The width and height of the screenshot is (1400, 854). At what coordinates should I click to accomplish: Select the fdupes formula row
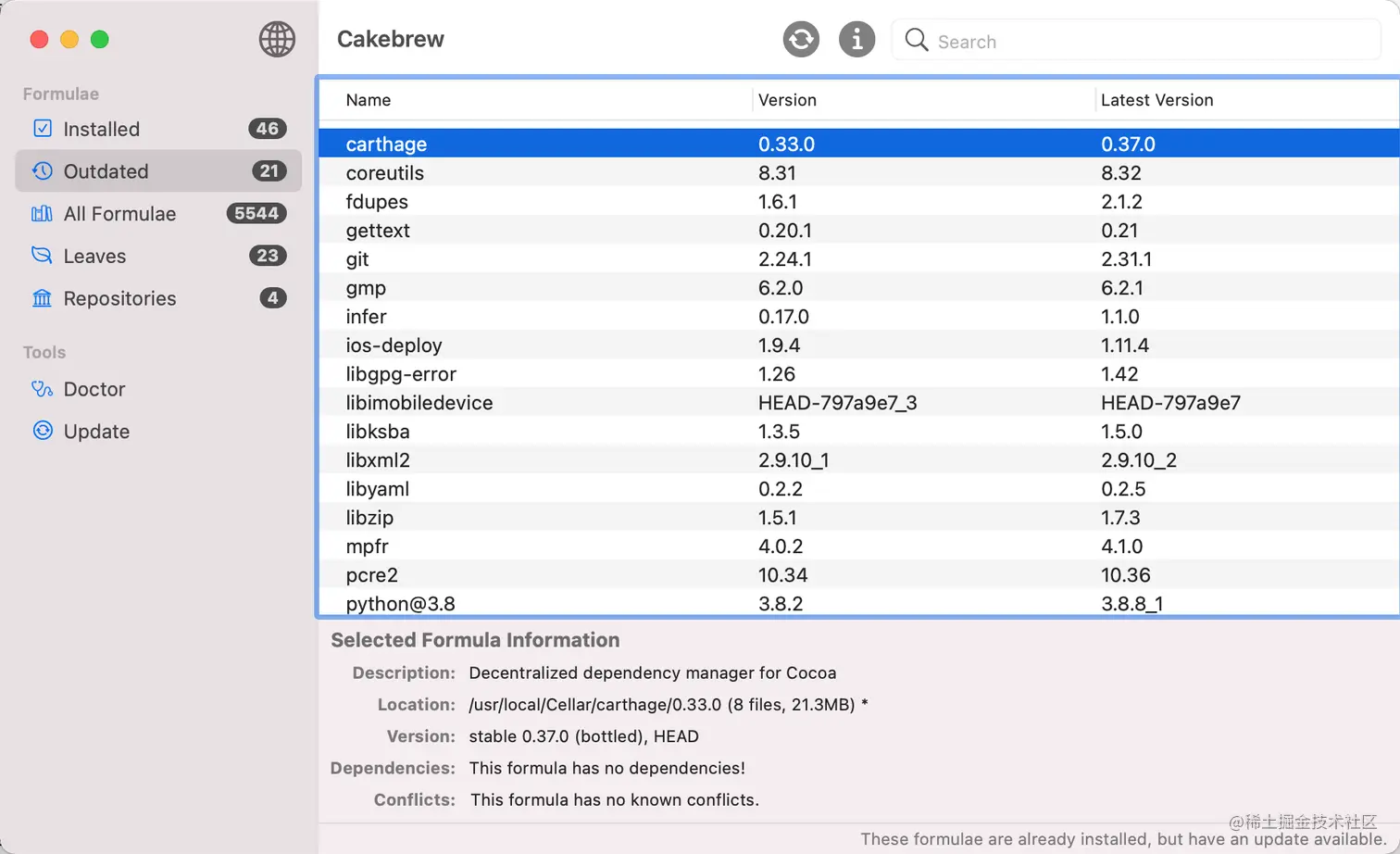click(859, 201)
